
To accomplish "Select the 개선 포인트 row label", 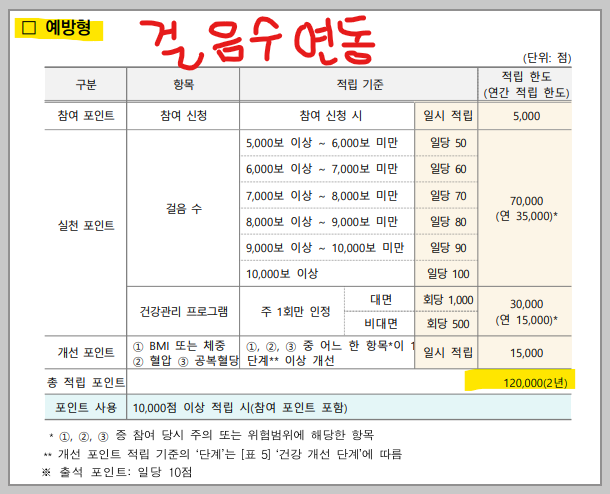I will click(86, 352).
